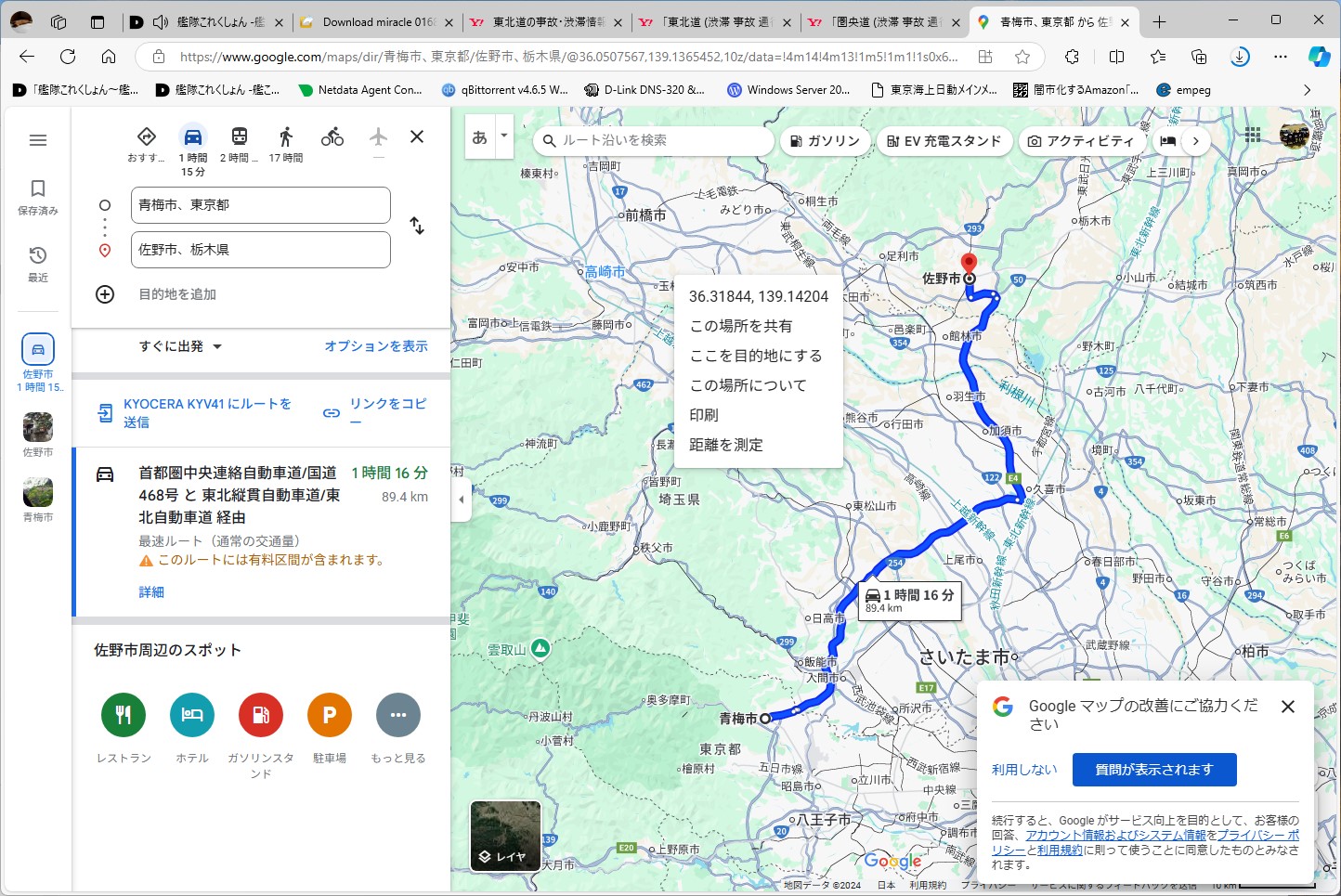The image size is (1341, 896).
Task: Open the すぐに出発 departure time dropdown
Action: [x=181, y=346]
